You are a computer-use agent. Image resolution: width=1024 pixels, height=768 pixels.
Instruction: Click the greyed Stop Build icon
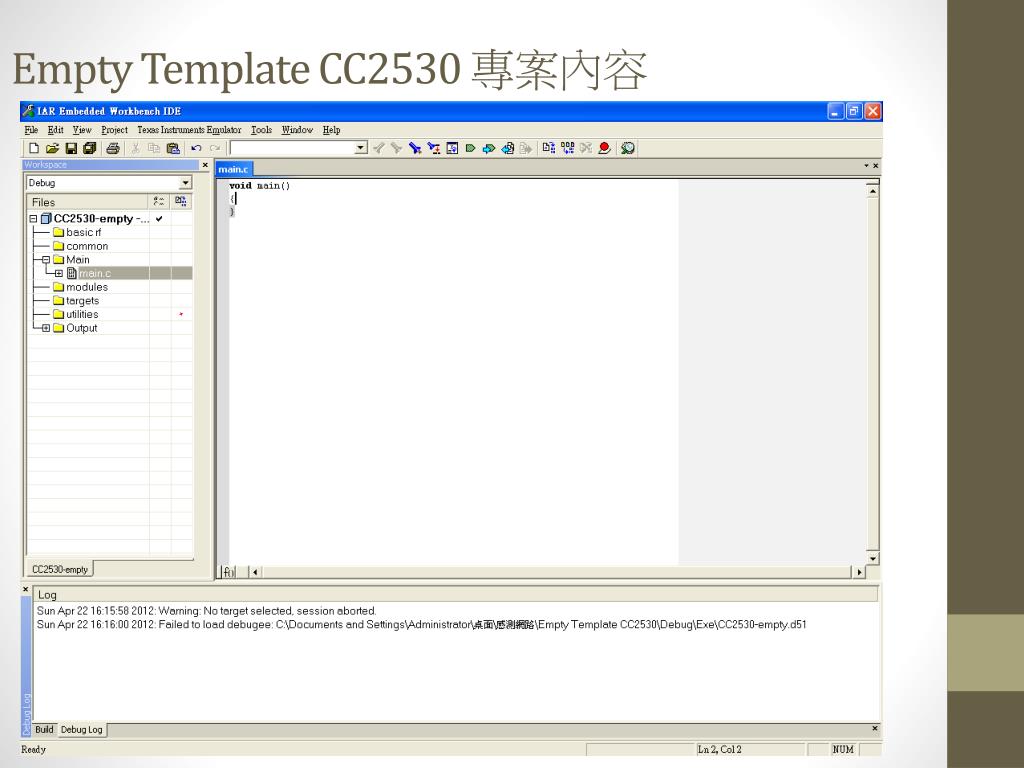(x=586, y=148)
